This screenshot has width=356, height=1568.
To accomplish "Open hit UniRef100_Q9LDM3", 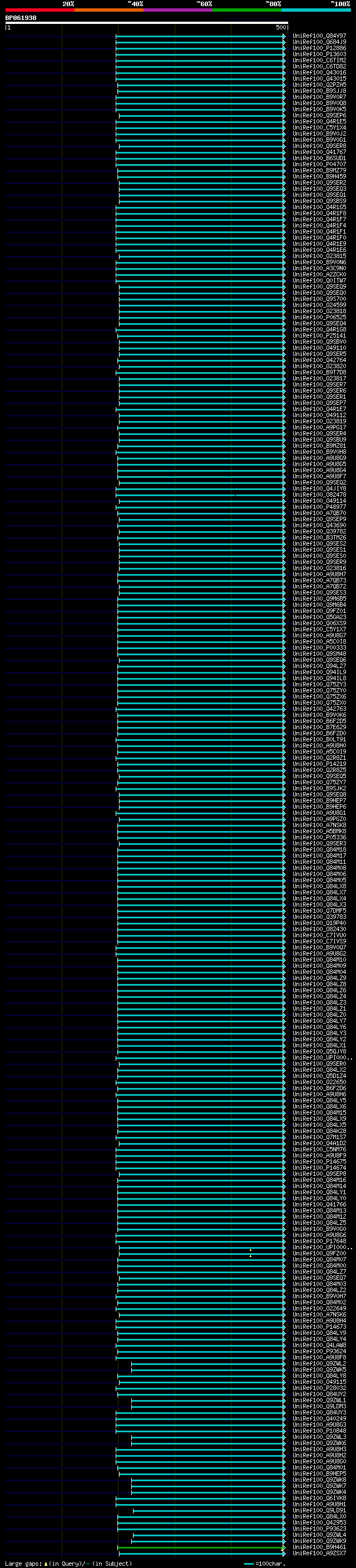I will click(319, 1407).
